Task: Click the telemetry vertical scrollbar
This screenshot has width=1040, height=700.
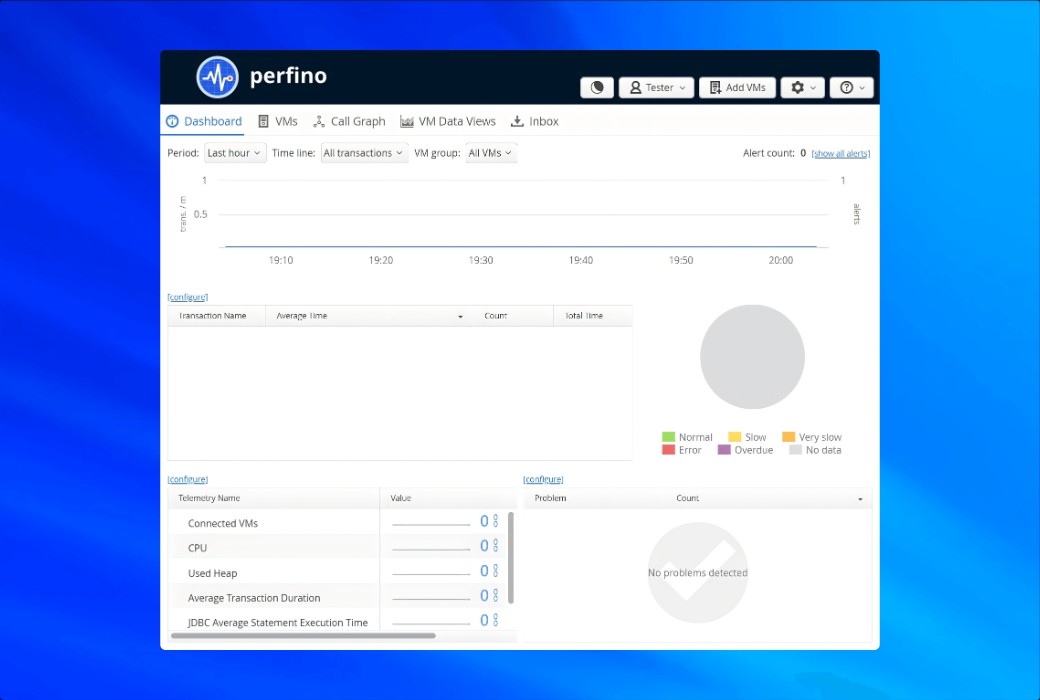Action: (x=511, y=557)
